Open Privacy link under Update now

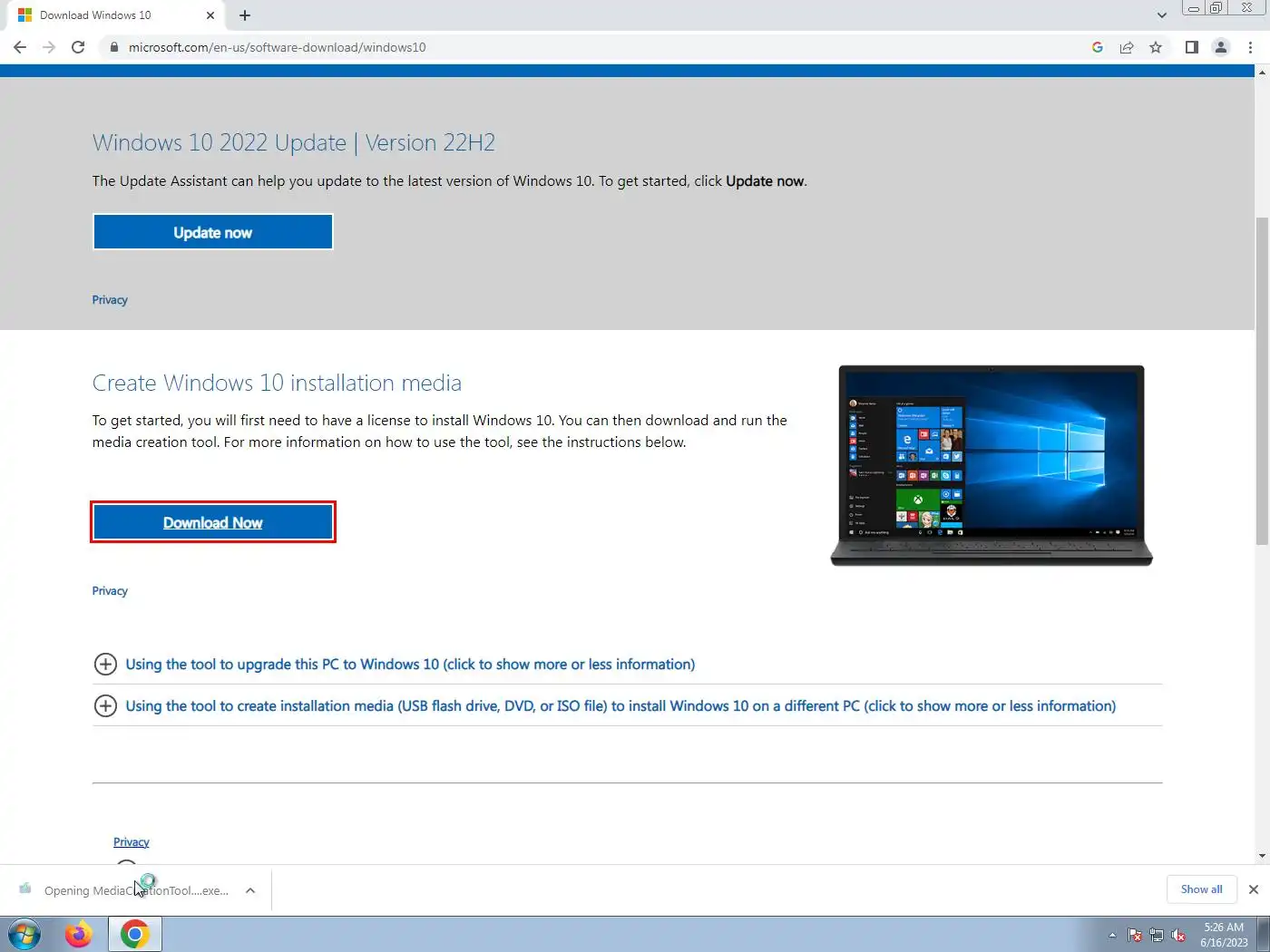point(110,300)
